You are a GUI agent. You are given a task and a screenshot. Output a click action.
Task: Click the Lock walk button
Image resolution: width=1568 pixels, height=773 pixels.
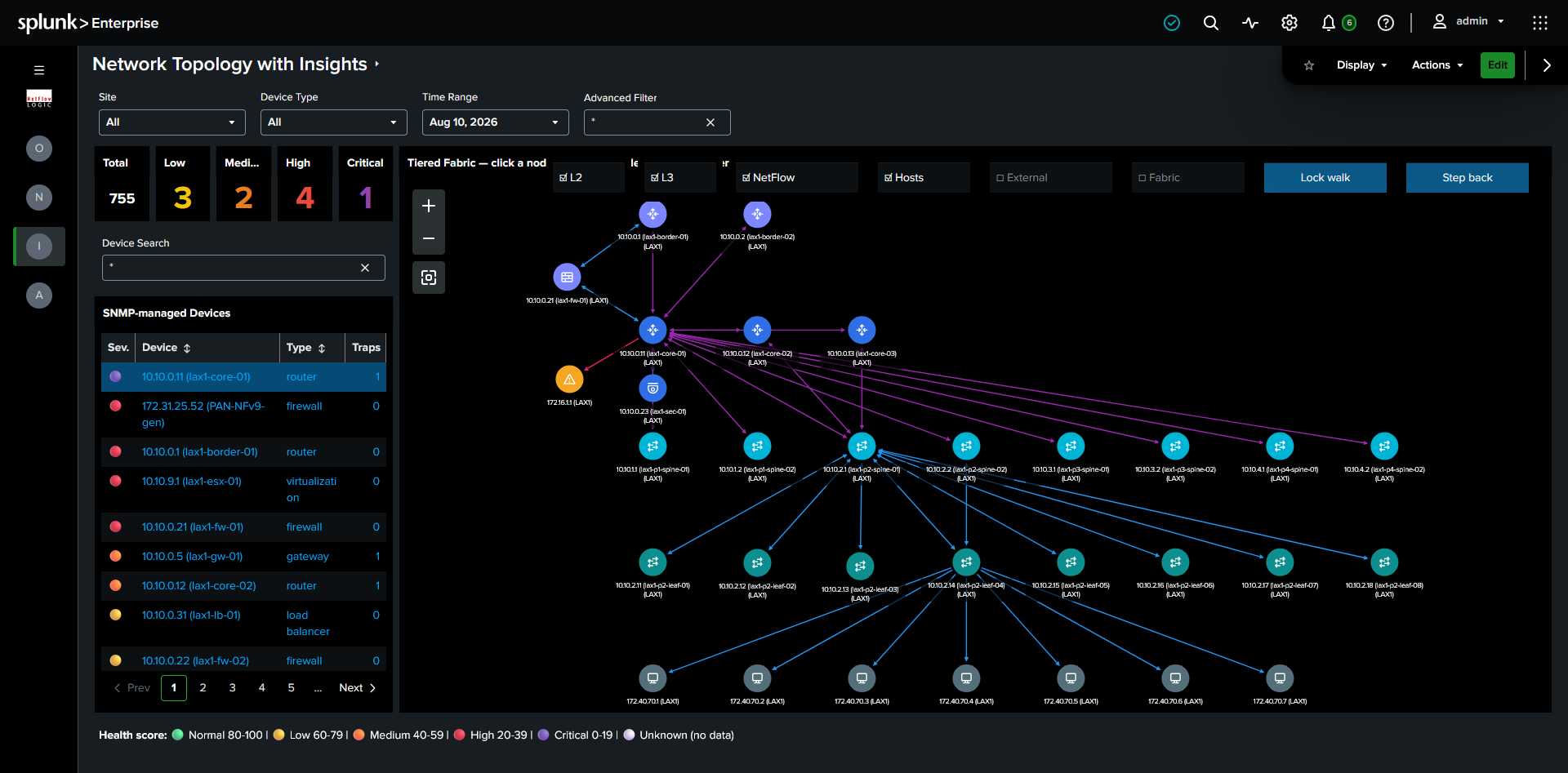pyautogui.click(x=1325, y=178)
